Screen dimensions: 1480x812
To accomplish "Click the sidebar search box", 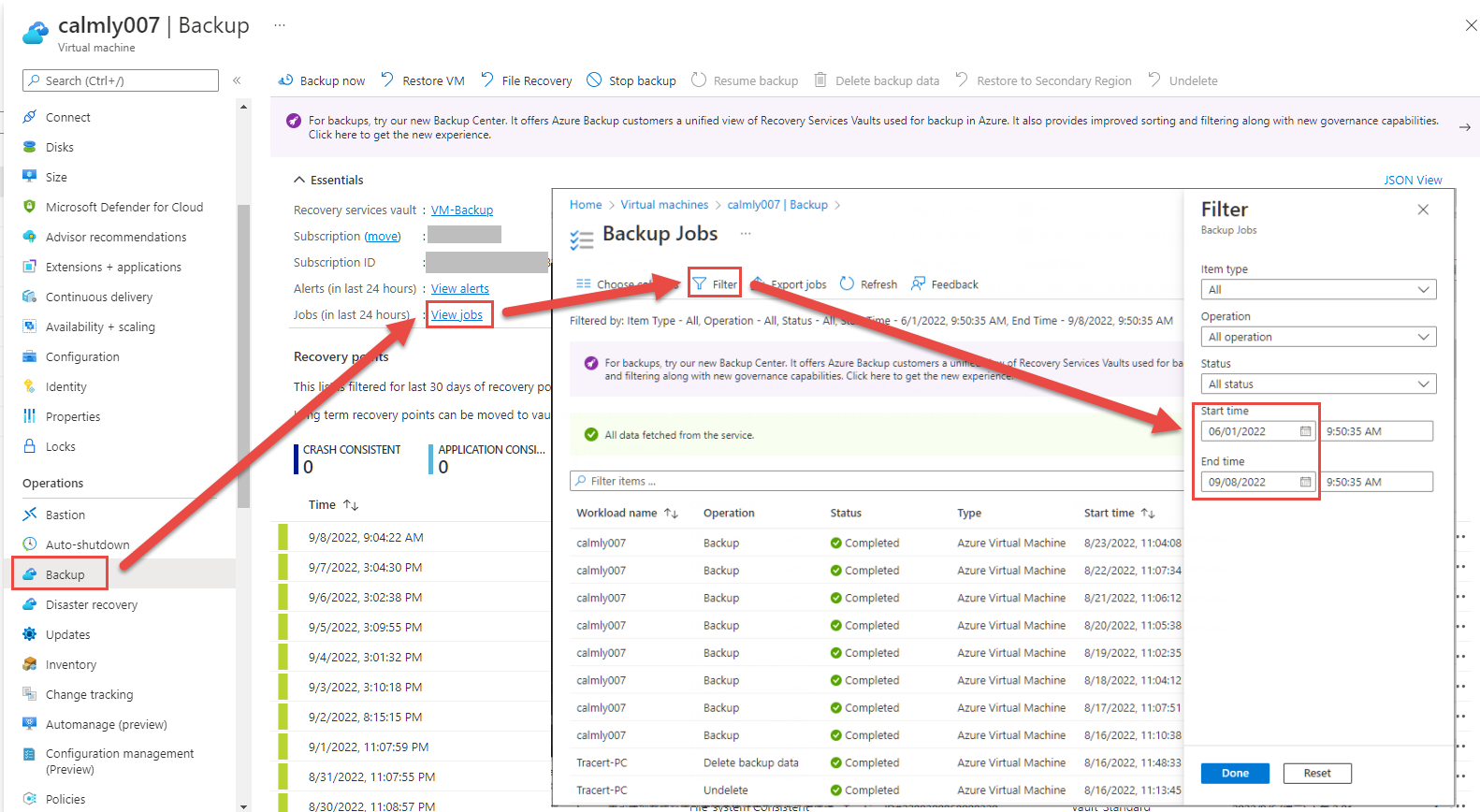I will [x=121, y=80].
